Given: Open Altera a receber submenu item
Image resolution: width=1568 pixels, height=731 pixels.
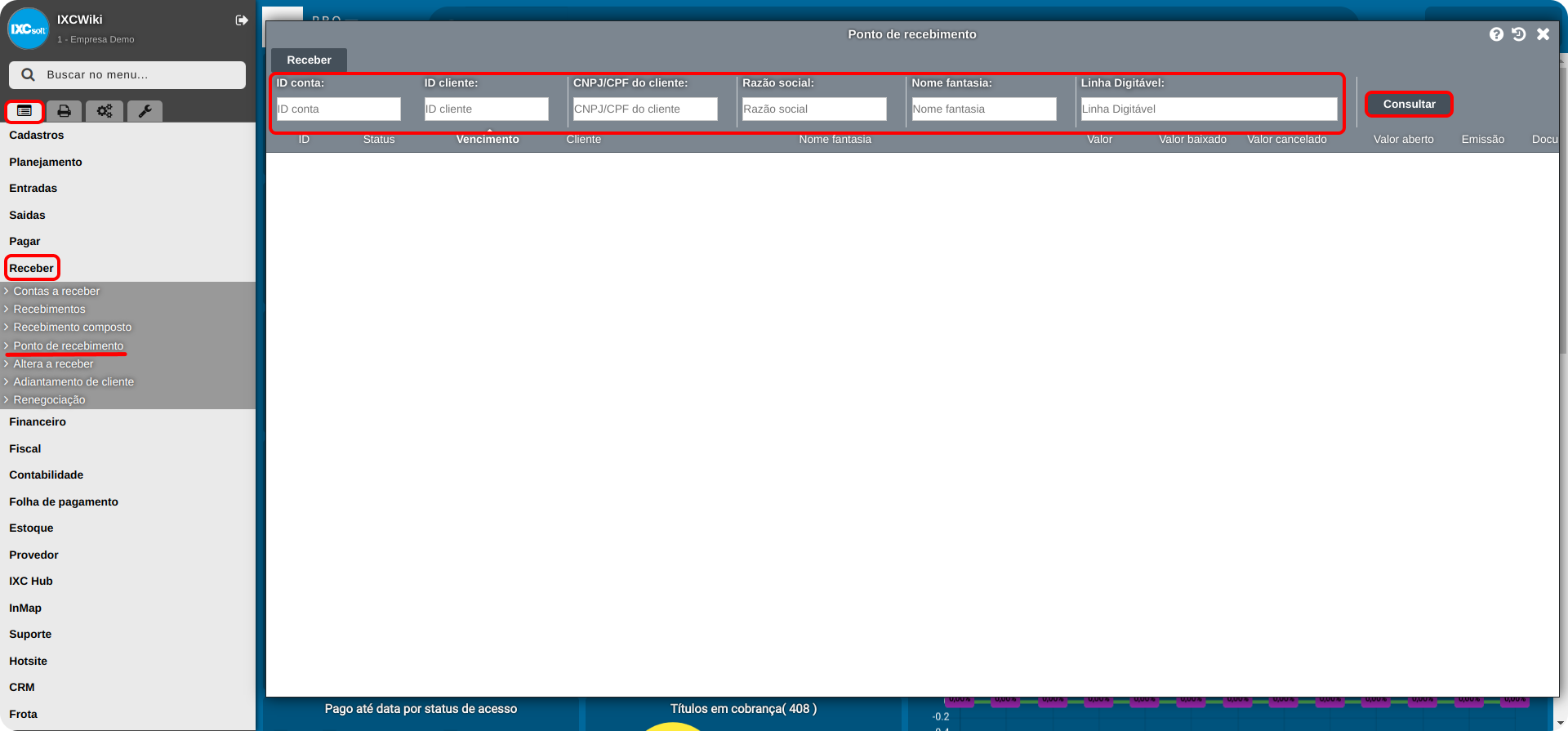Looking at the screenshot, I should click(x=53, y=364).
